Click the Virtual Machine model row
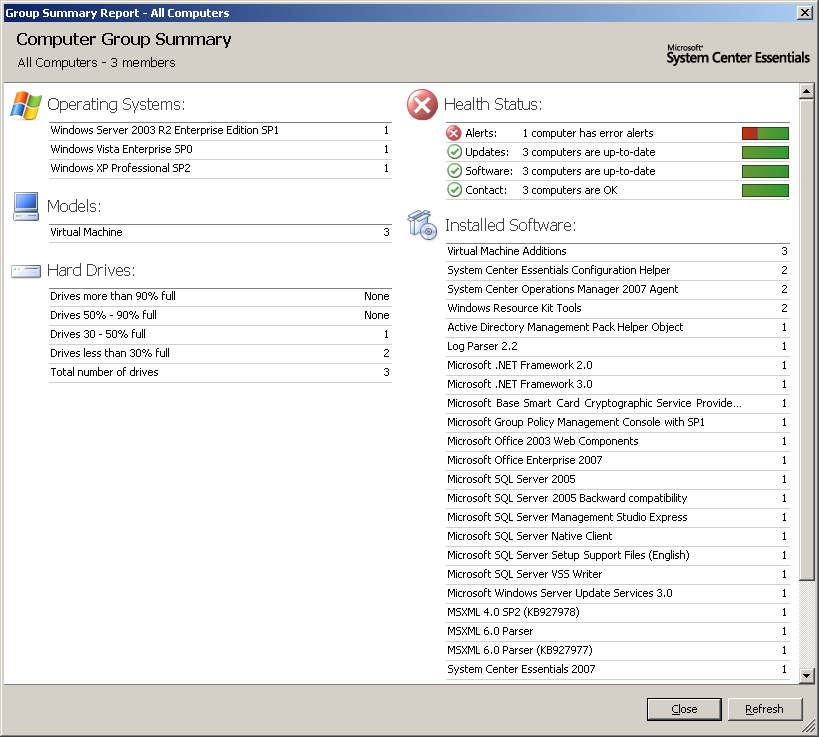 [x=220, y=232]
